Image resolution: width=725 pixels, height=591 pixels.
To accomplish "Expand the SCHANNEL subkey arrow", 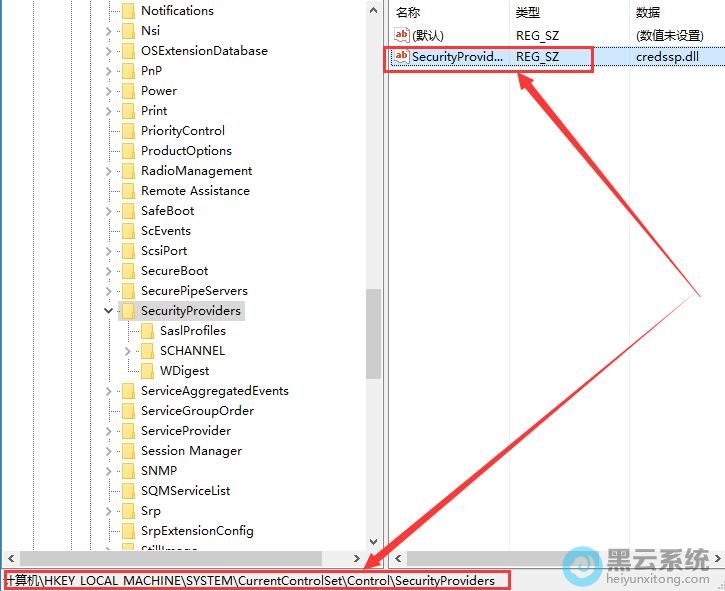I will coord(128,351).
